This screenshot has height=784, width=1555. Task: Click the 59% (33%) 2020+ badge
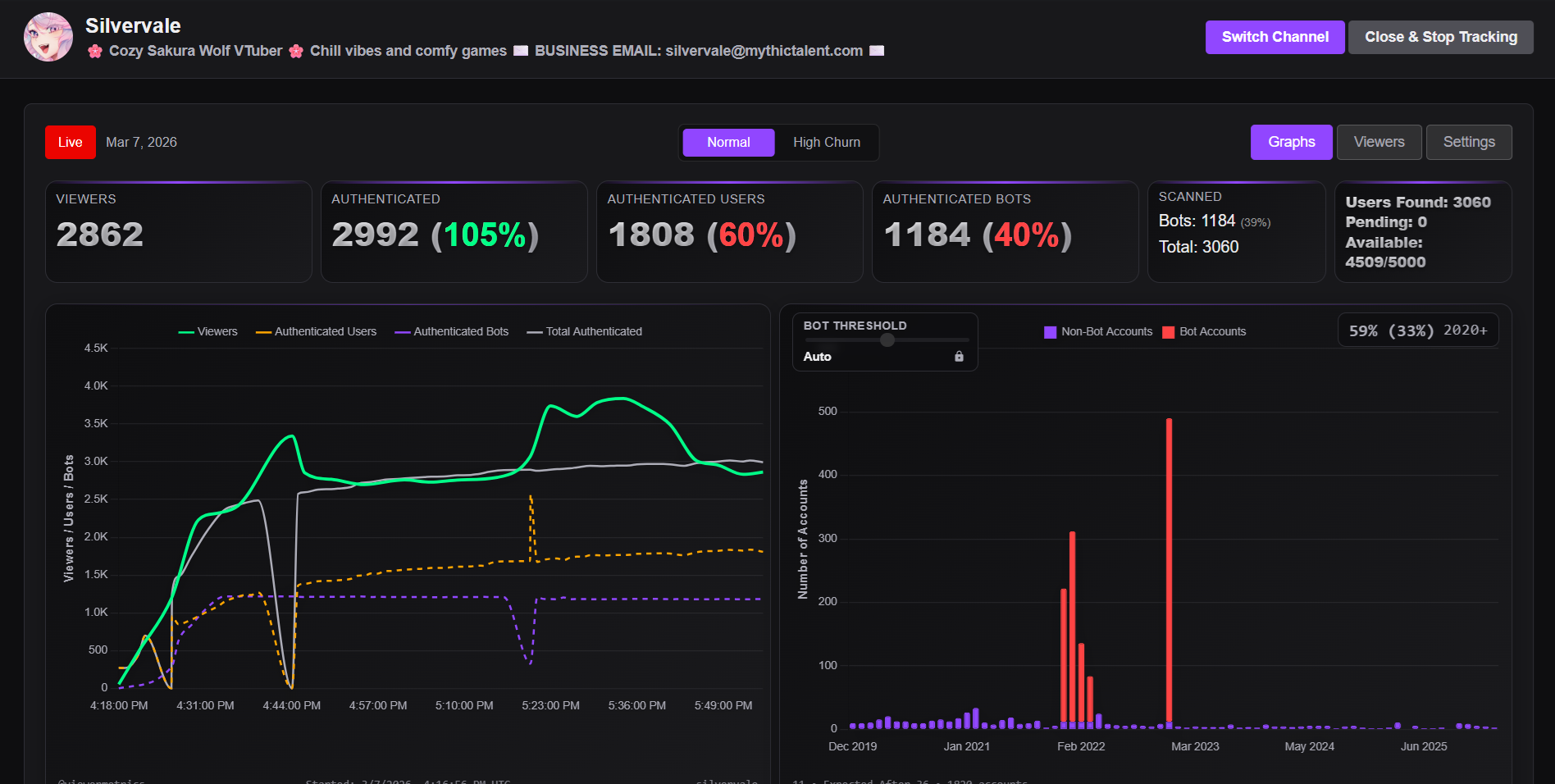[x=1418, y=330]
